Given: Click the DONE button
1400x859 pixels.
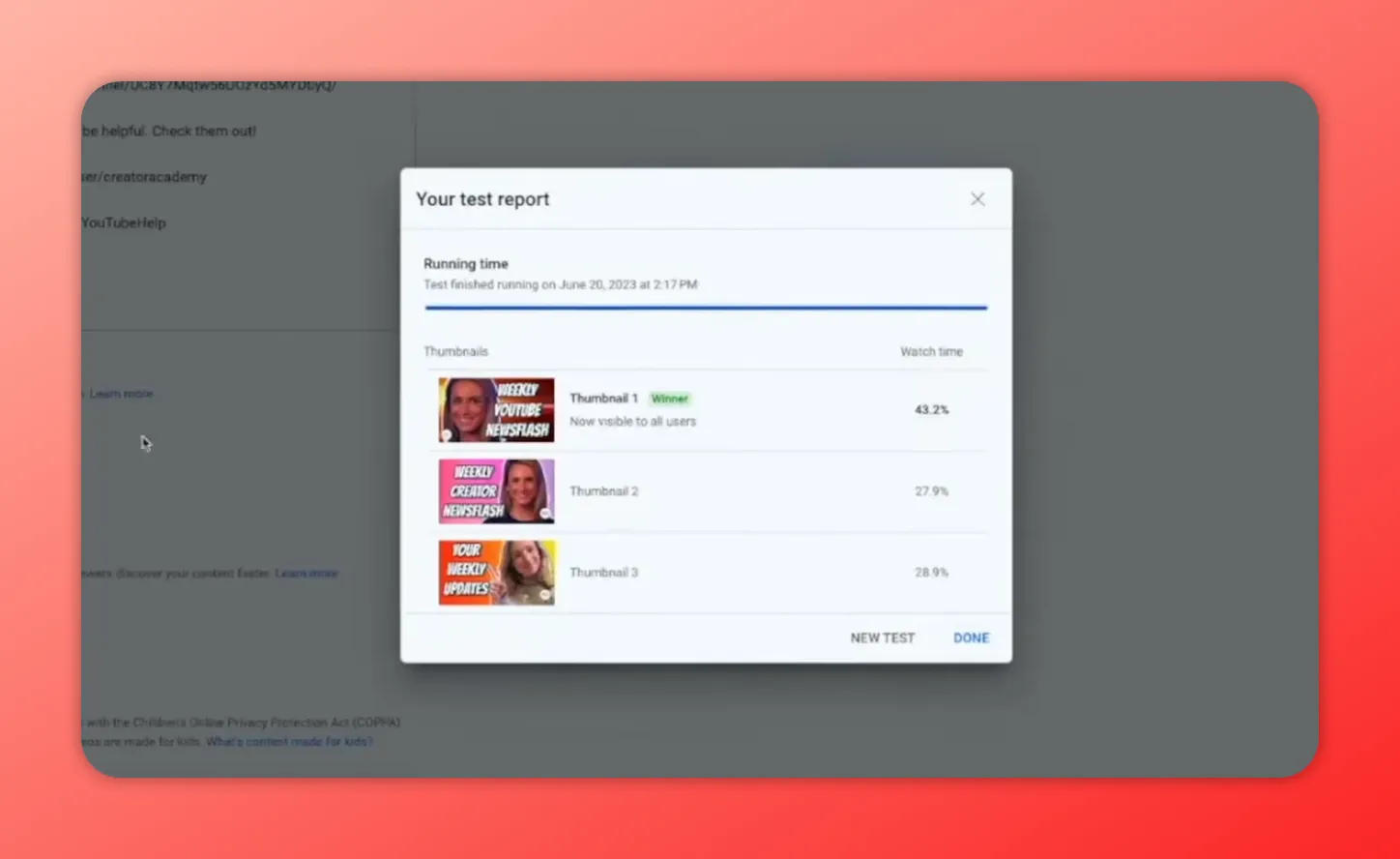Looking at the screenshot, I should click(x=971, y=638).
